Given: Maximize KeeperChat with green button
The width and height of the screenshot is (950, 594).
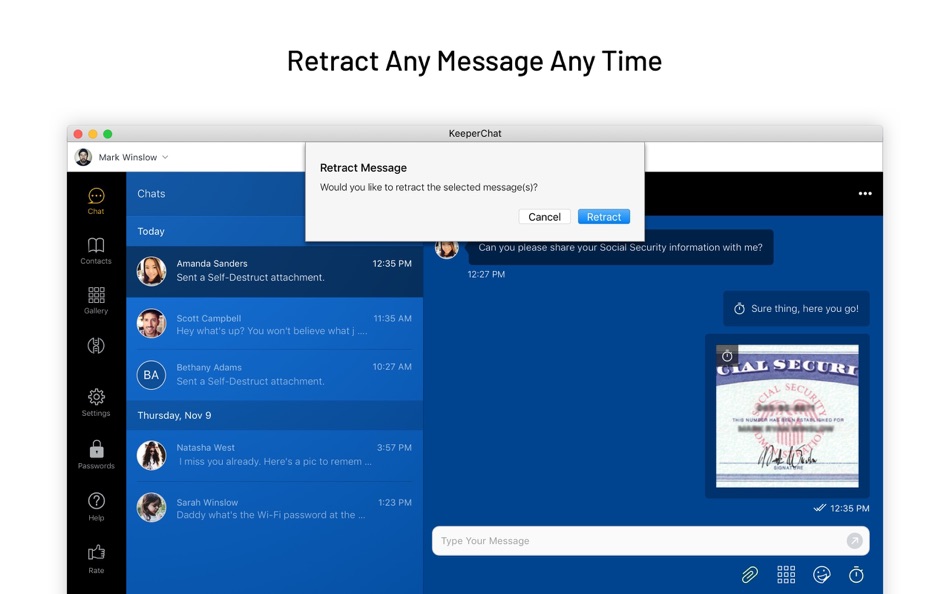Looking at the screenshot, I should (107, 133).
